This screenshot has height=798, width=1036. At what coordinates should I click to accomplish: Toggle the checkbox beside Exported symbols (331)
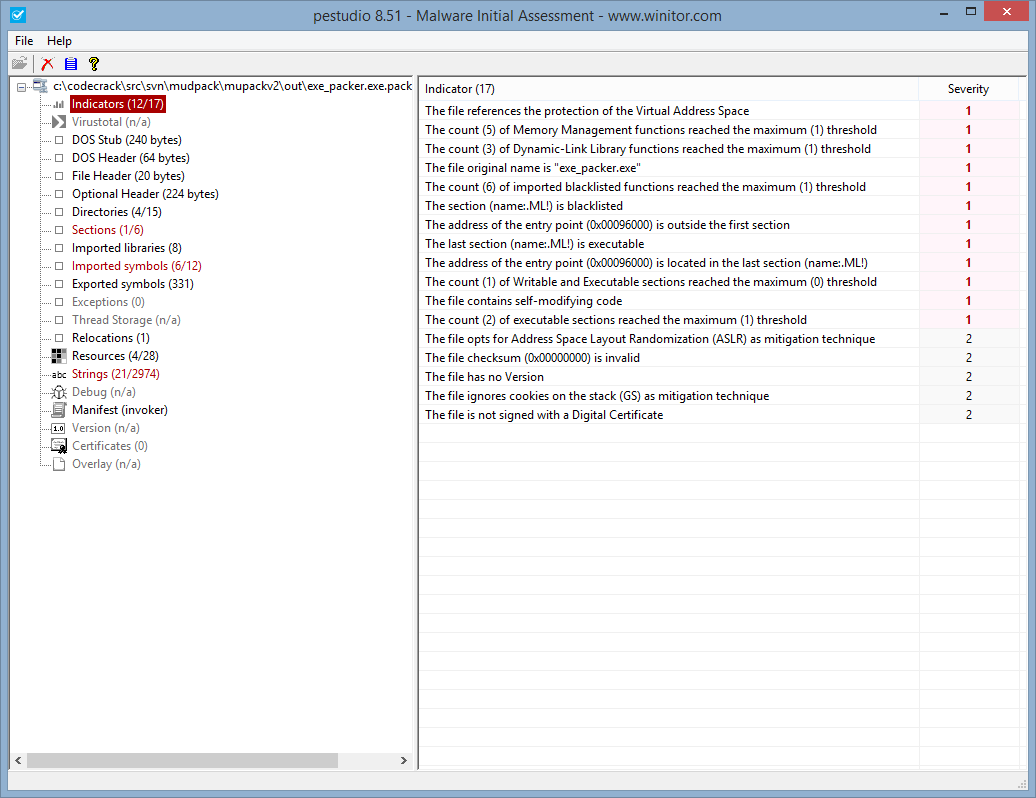point(59,284)
